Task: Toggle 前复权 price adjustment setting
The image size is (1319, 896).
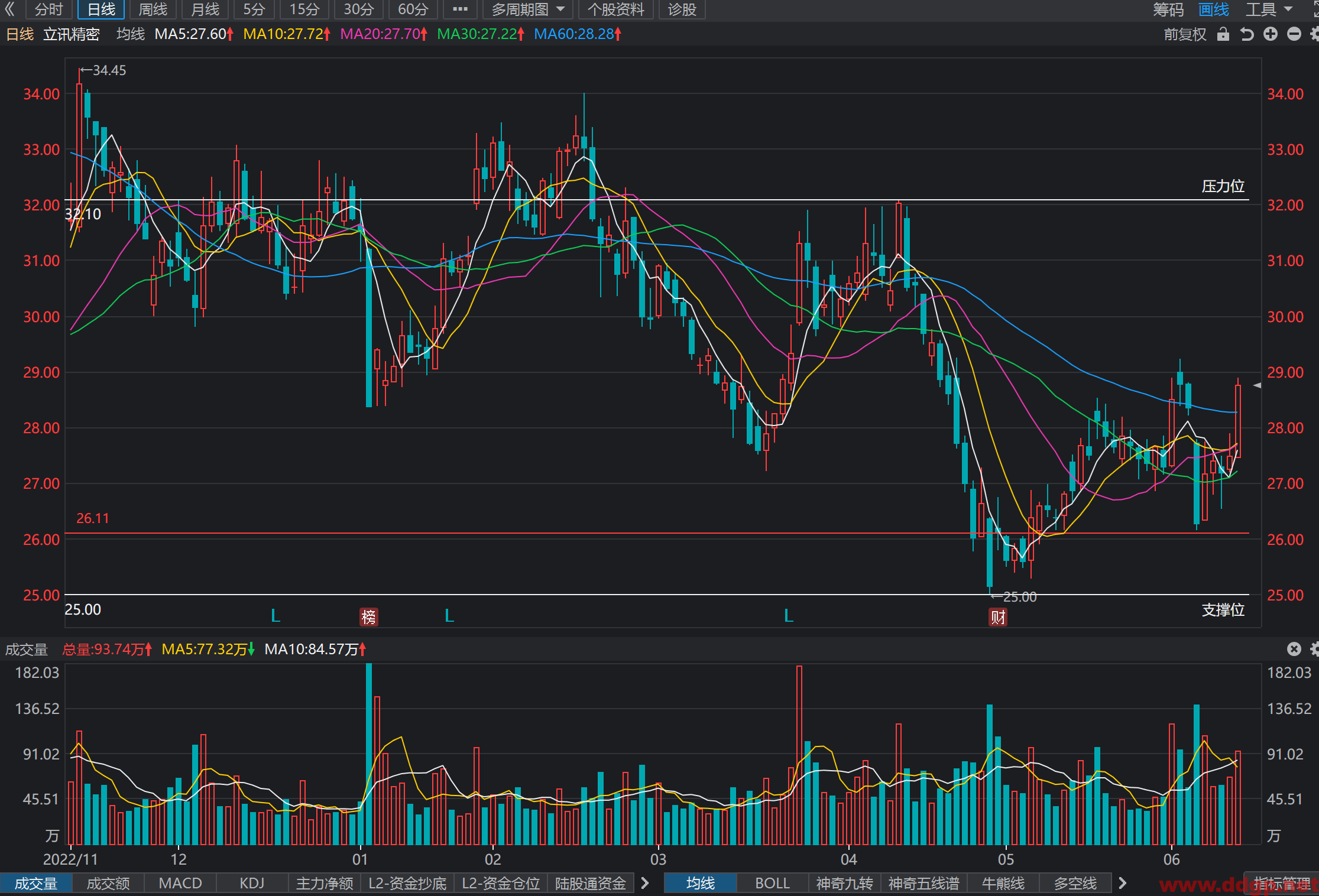Action: pos(1185,34)
